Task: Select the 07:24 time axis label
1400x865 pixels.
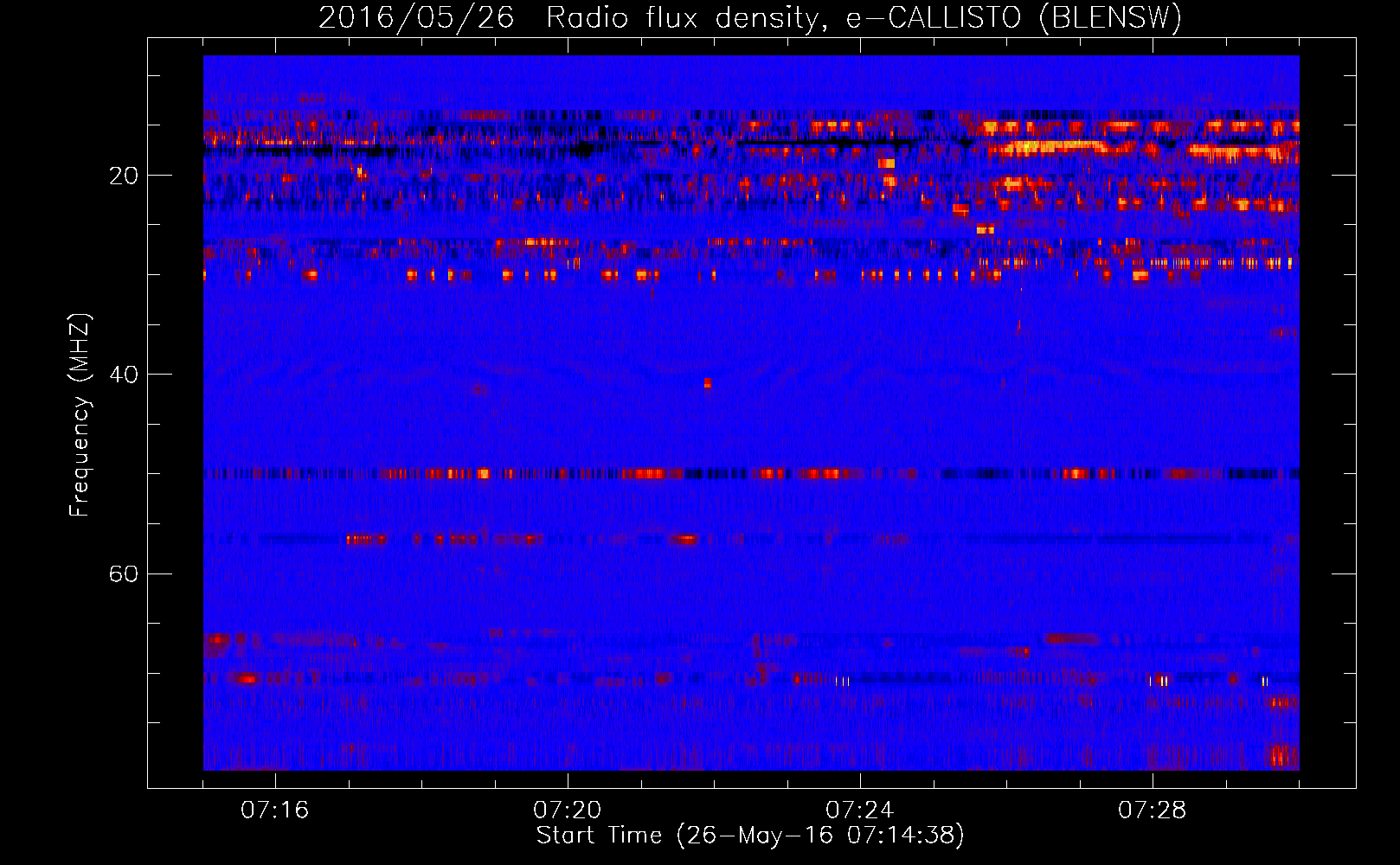Action: pos(860,811)
